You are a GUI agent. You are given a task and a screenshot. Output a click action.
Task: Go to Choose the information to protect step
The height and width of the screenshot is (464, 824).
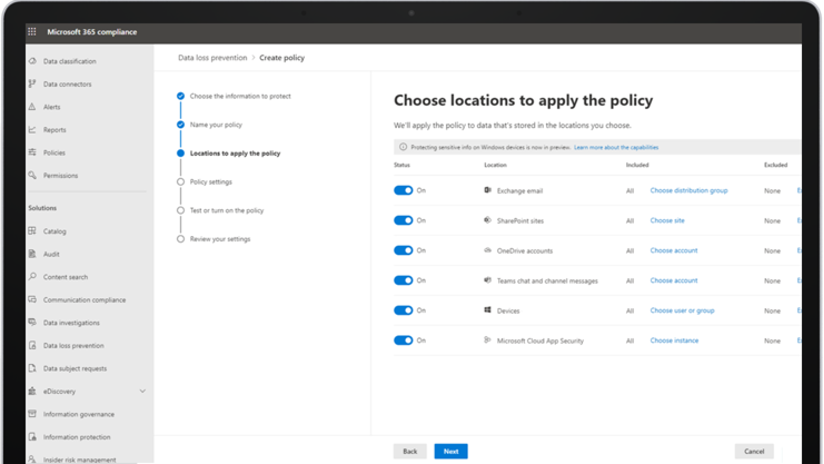240,96
